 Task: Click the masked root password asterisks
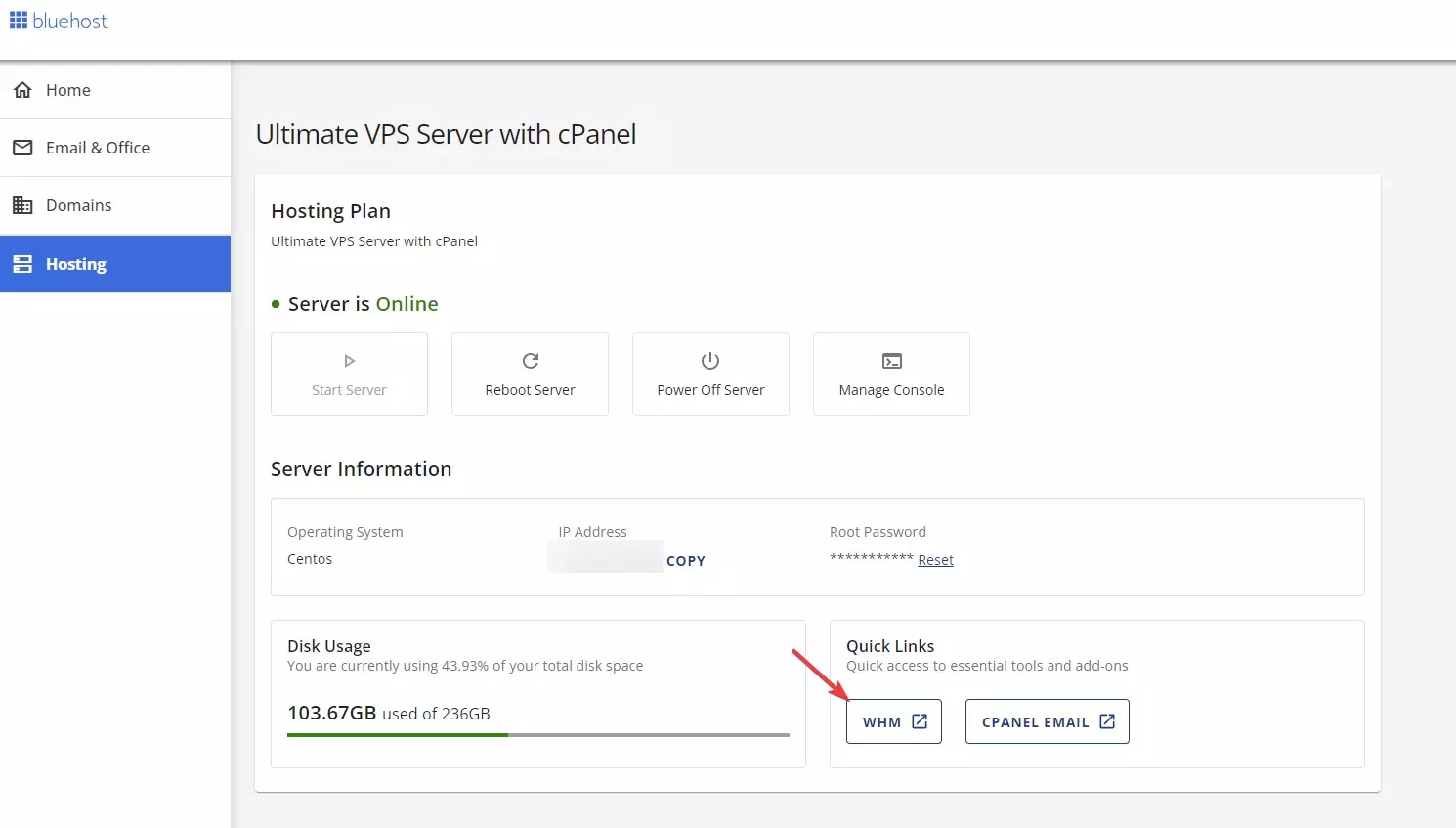[x=872, y=559]
